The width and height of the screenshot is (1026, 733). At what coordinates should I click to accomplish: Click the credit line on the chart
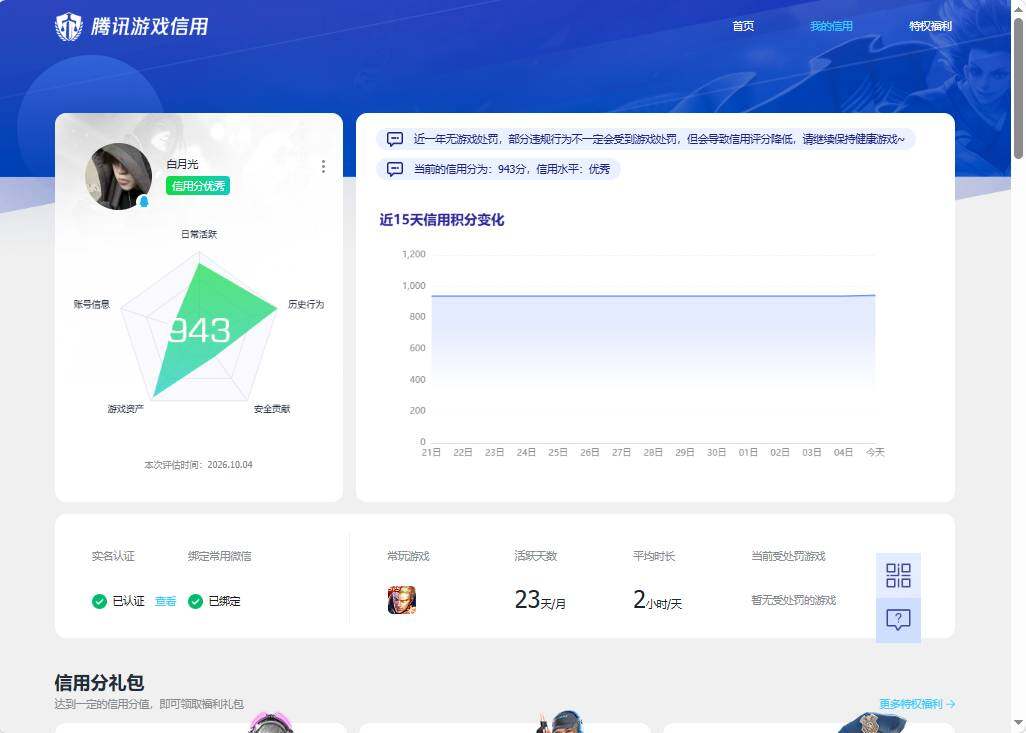tap(653, 296)
